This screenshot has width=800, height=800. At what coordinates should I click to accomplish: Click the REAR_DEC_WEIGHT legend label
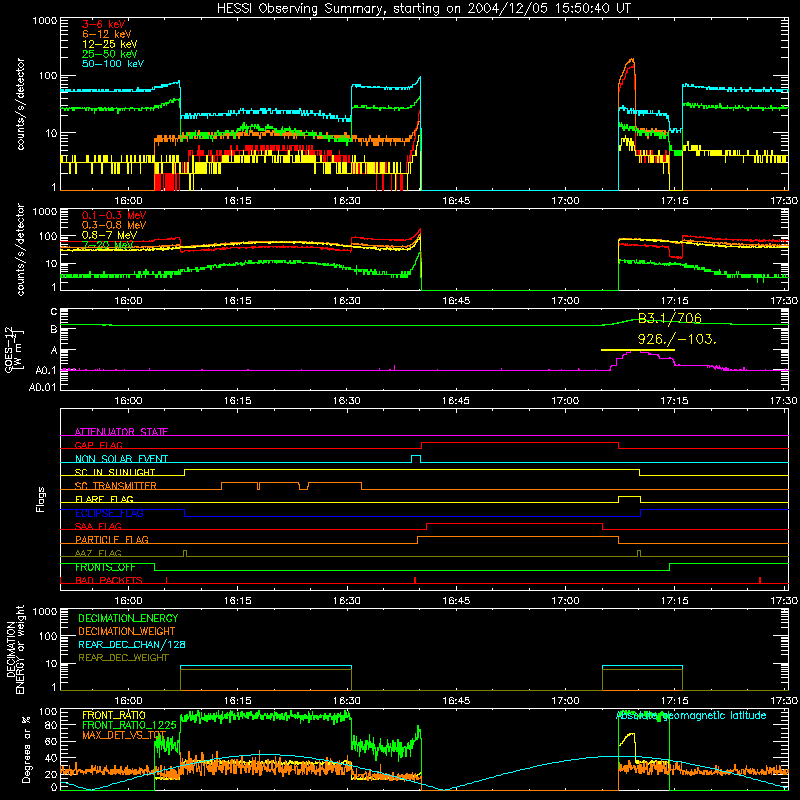pyautogui.click(x=123, y=658)
